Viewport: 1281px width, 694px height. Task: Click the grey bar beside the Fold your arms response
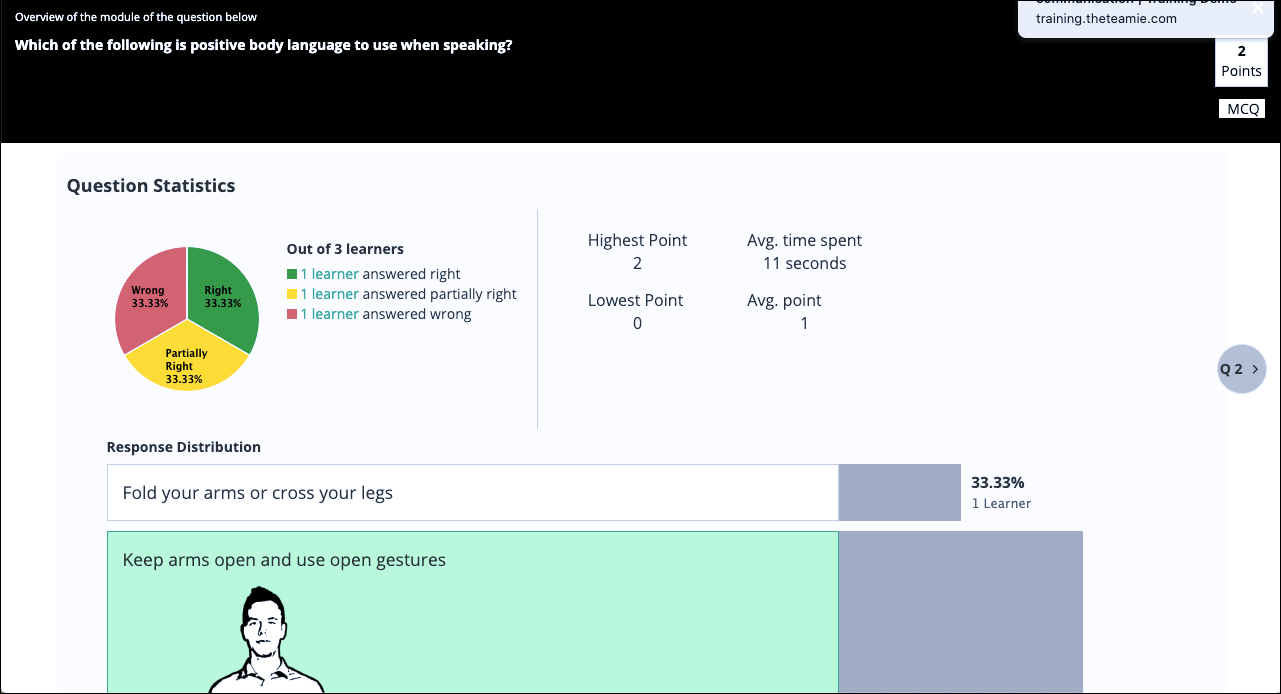click(899, 493)
